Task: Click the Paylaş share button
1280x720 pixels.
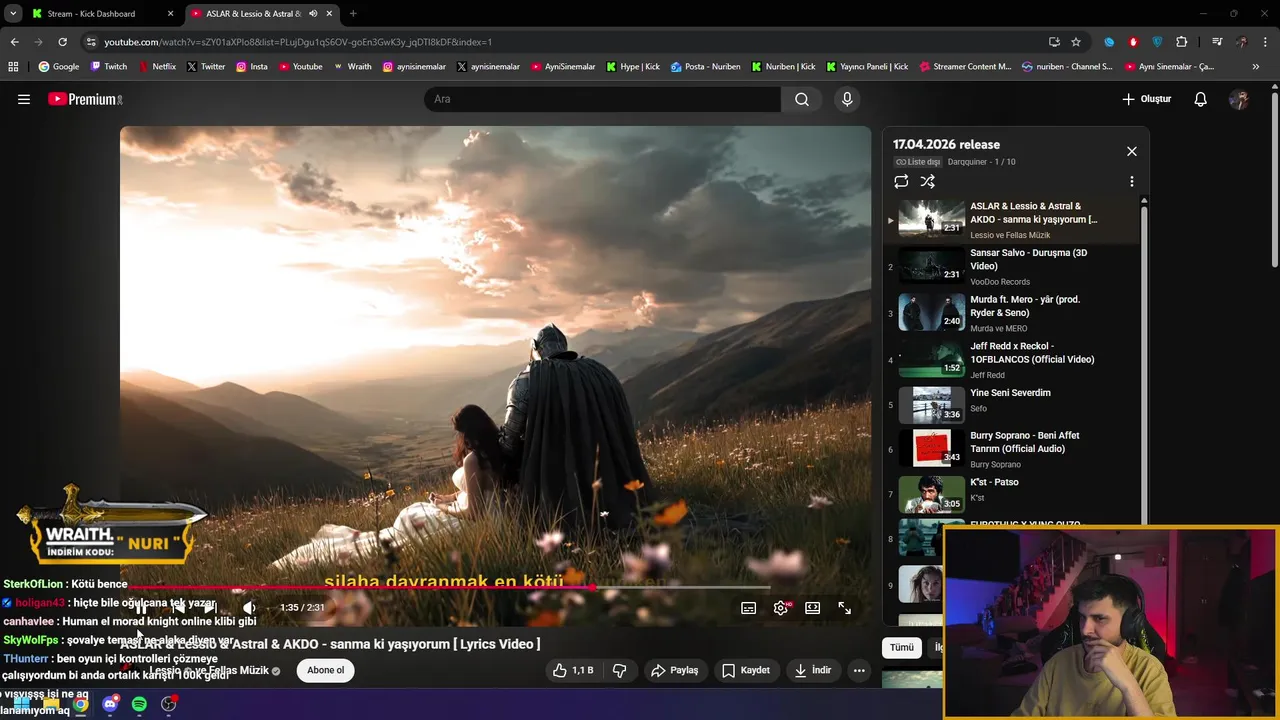Action: 675,670
